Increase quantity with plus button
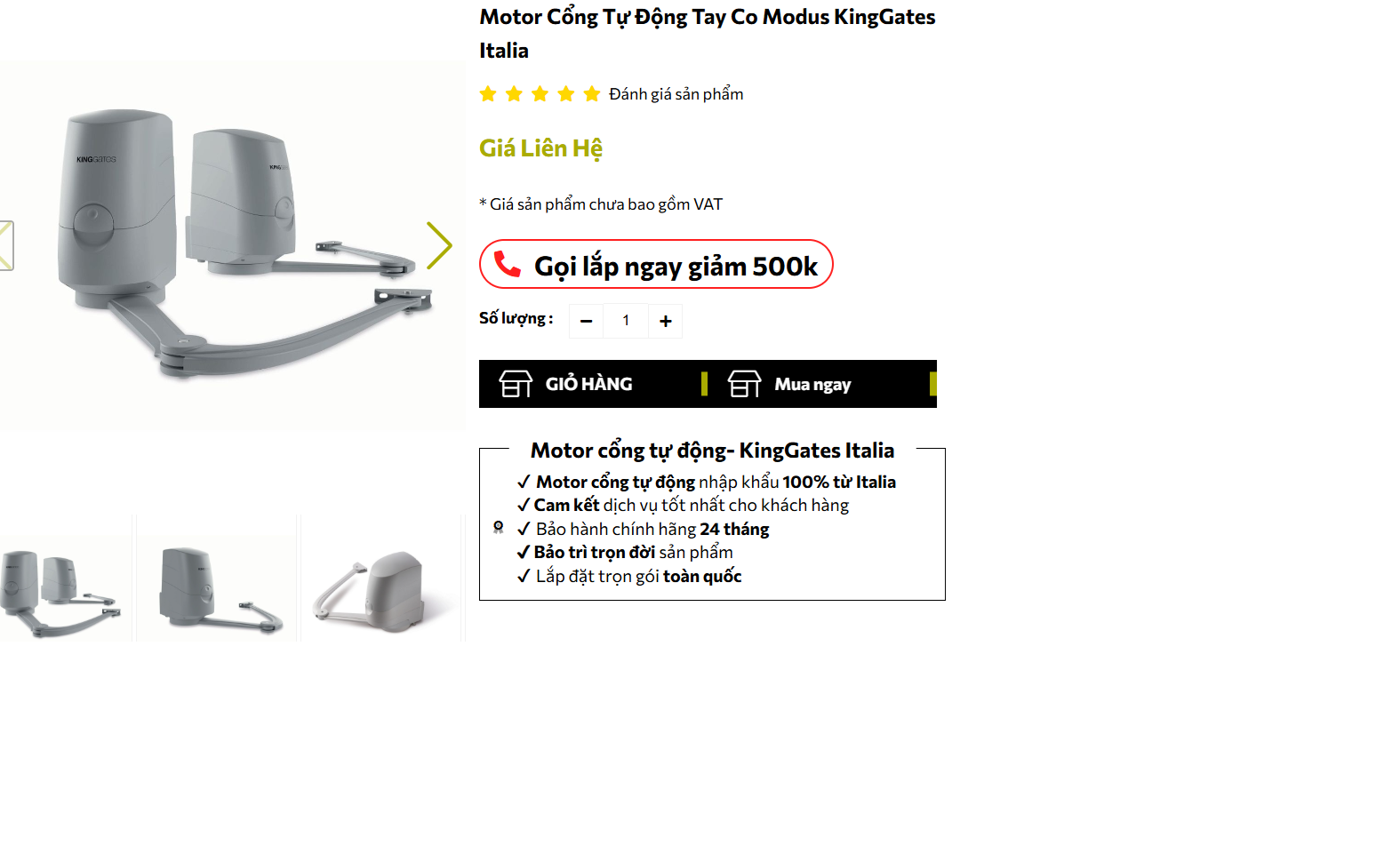 click(666, 321)
